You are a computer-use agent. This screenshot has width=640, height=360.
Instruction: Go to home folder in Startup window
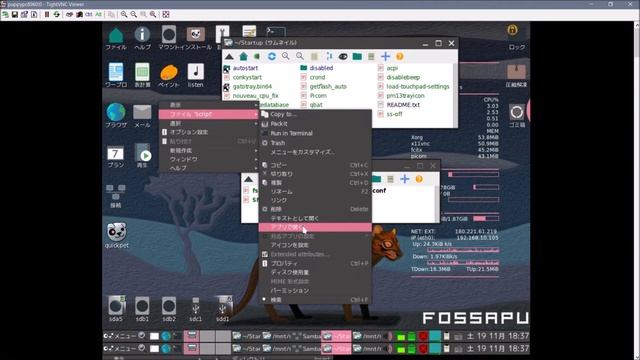244,56
